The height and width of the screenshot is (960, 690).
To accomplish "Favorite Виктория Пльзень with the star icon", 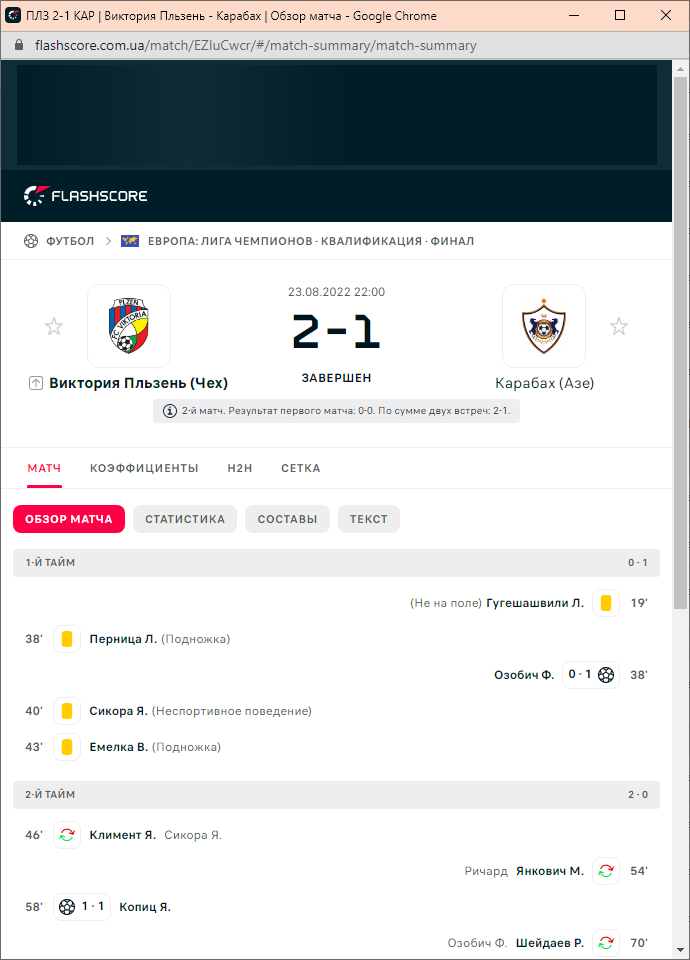I will (54, 326).
